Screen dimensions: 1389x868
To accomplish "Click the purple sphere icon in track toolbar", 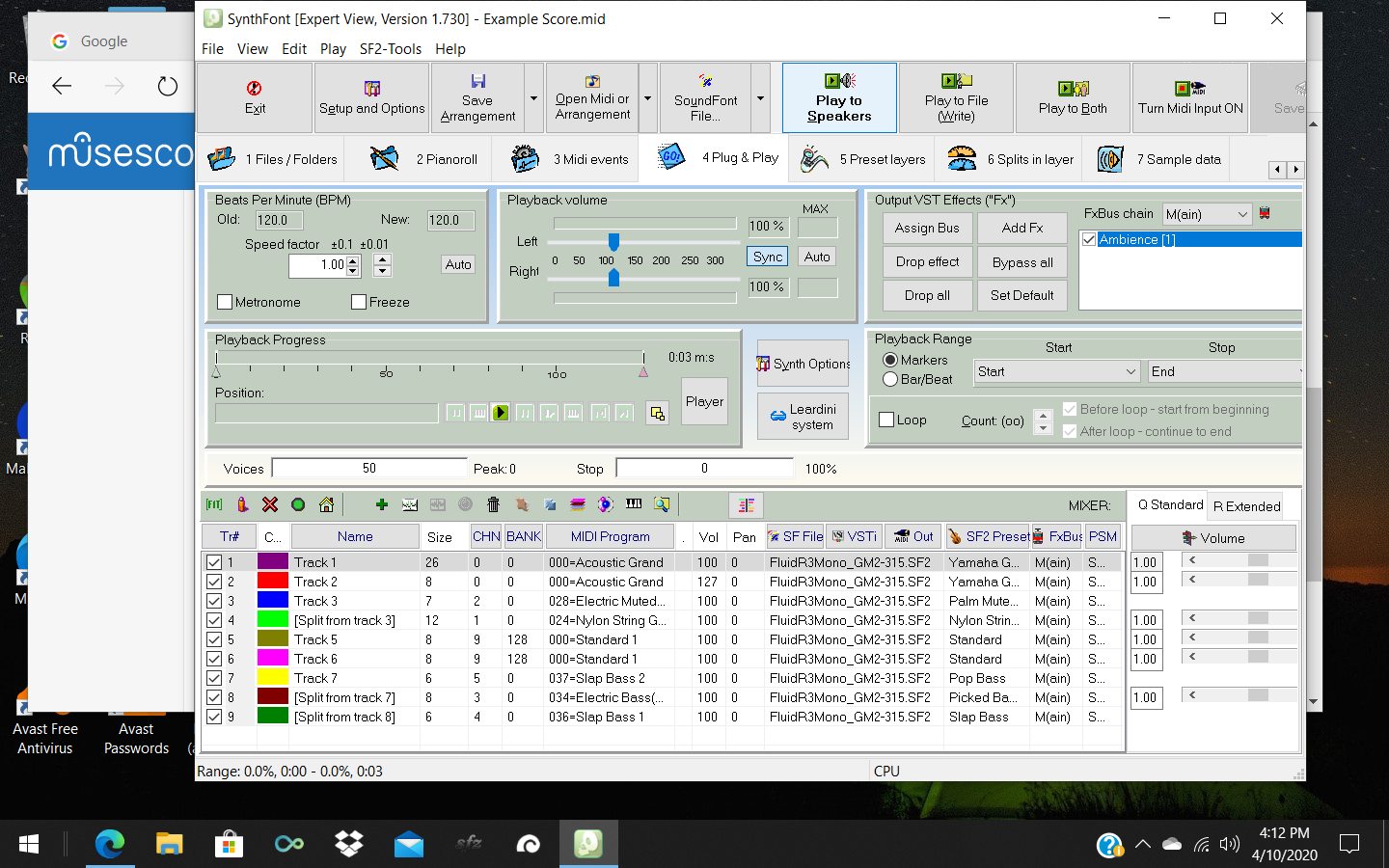I will click(606, 504).
